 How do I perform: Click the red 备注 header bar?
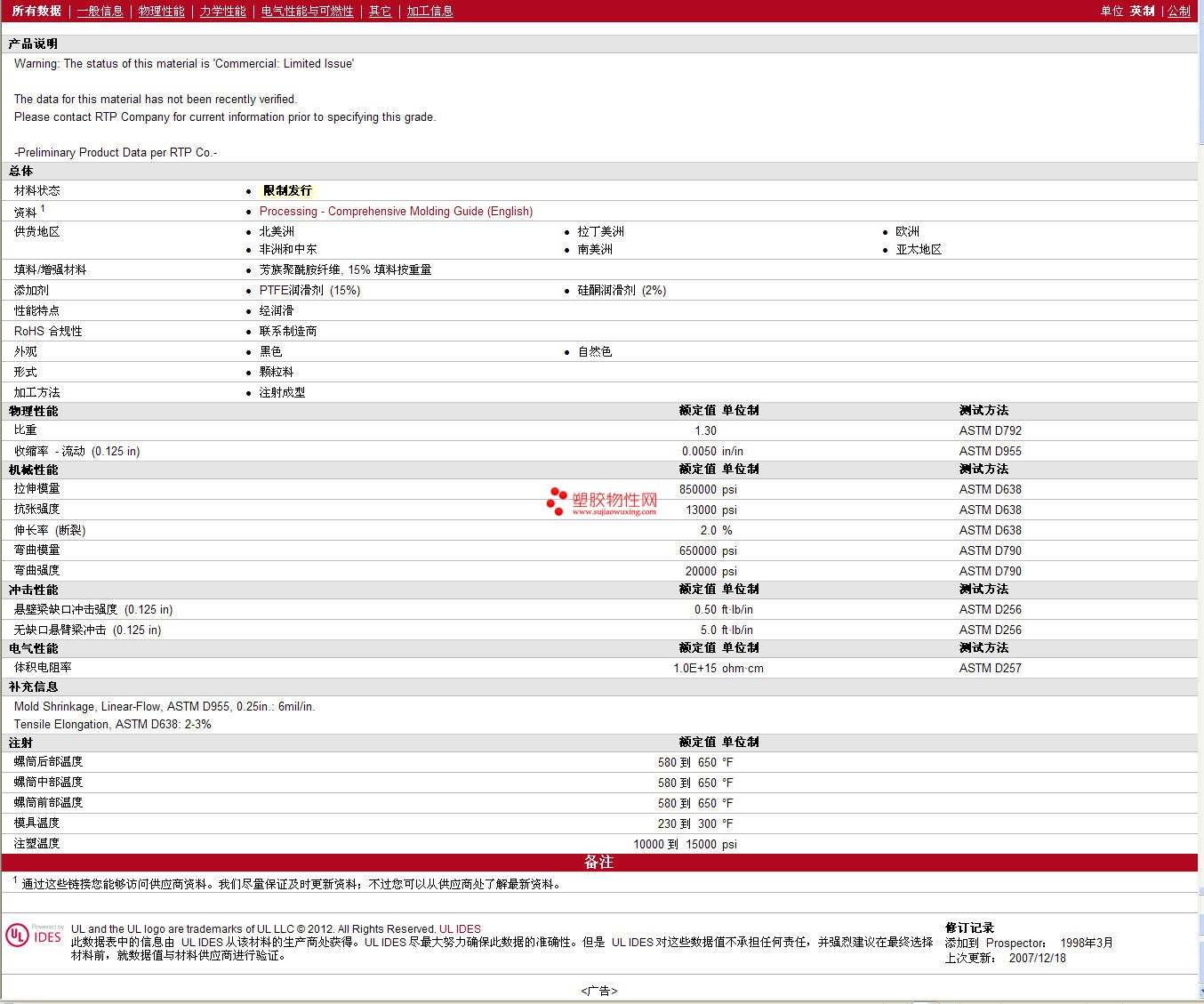[599, 862]
